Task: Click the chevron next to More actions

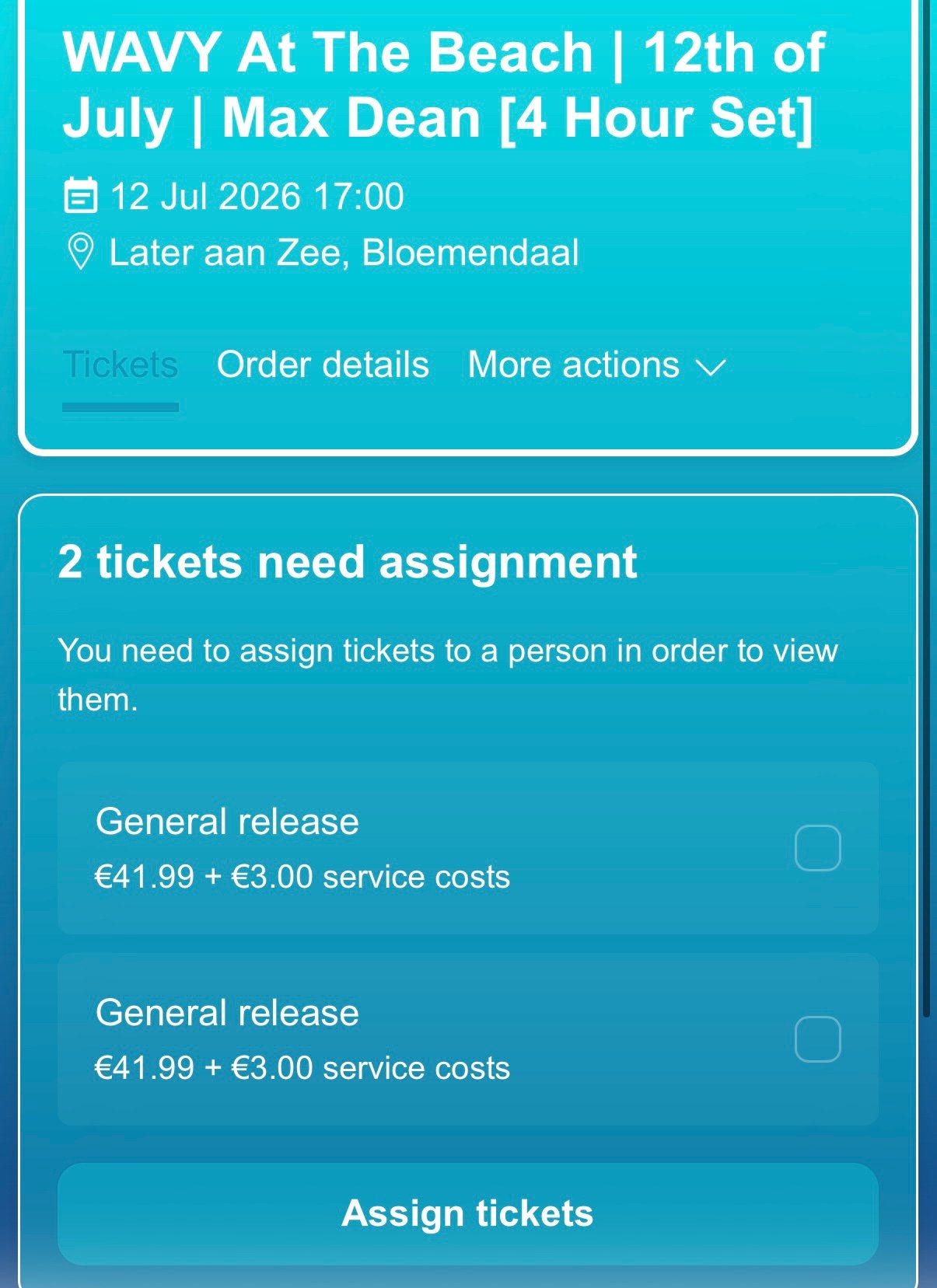Action: pos(710,368)
